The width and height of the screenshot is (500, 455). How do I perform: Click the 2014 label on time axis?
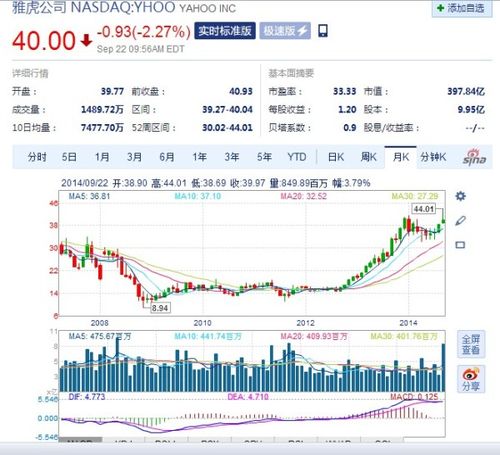point(408,323)
